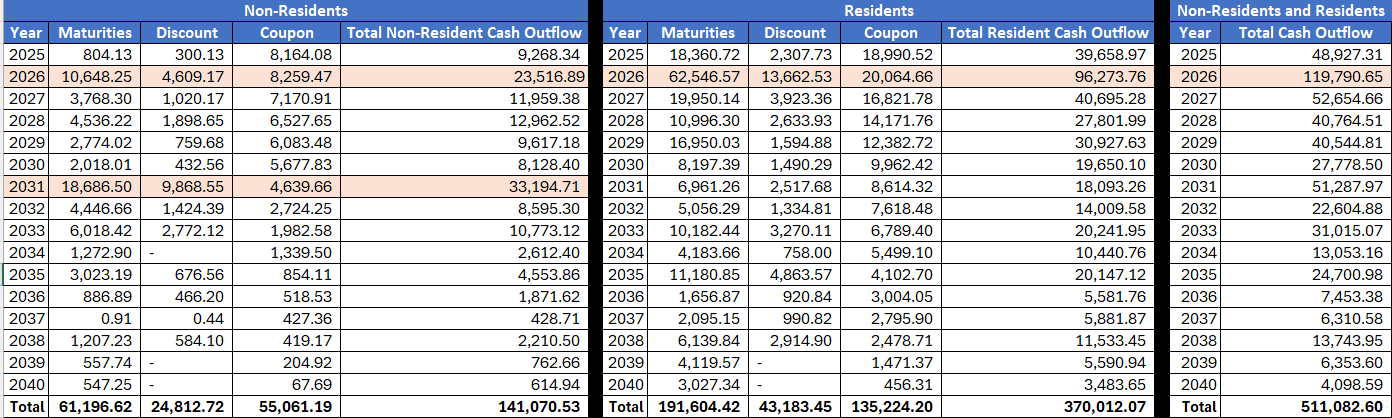The image size is (1392, 418).
Task: Select non-resident 2025 discount cell 300.13
Action: [186, 54]
